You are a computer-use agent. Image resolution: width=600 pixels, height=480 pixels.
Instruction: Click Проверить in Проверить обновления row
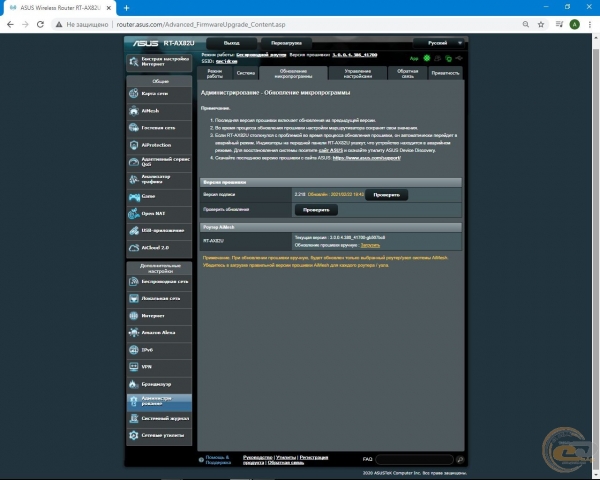pyautogui.click(x=316, y=210)
